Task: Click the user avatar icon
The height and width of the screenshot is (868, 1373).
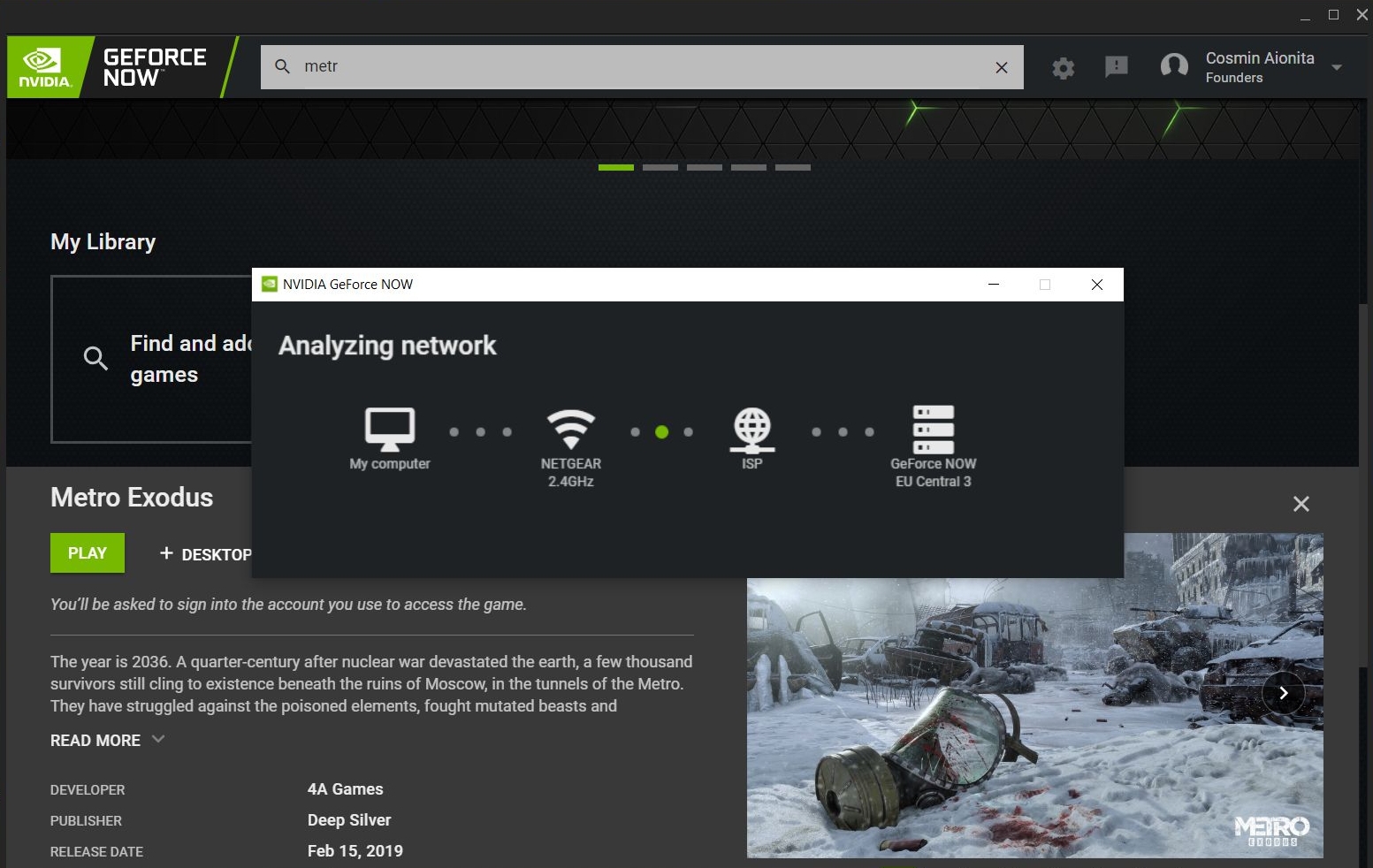Action: coord(1174,66)
